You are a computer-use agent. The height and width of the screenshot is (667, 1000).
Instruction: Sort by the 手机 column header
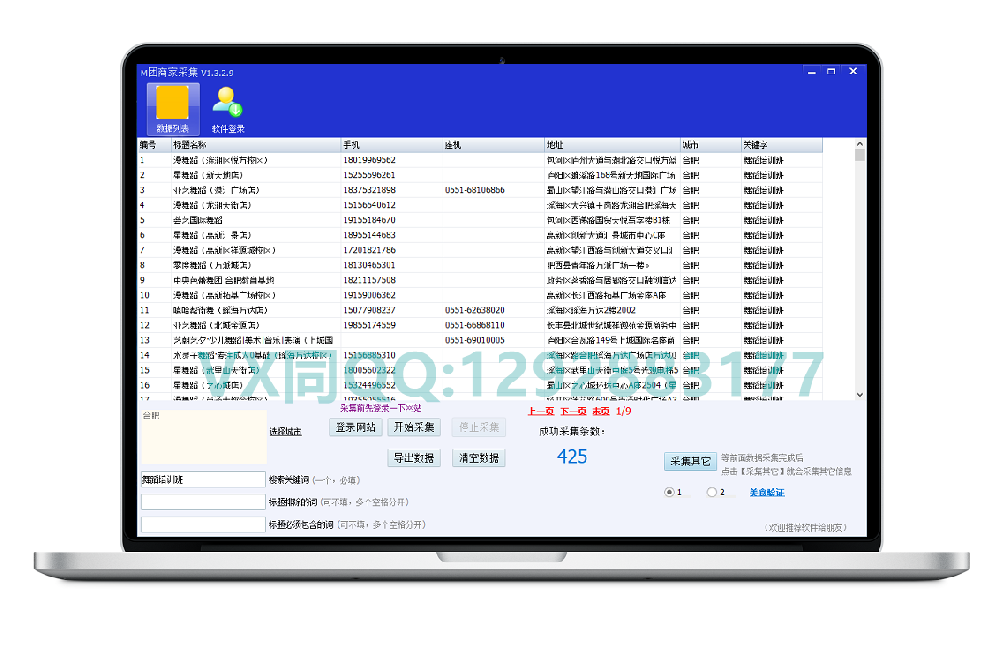pos(392,145)
